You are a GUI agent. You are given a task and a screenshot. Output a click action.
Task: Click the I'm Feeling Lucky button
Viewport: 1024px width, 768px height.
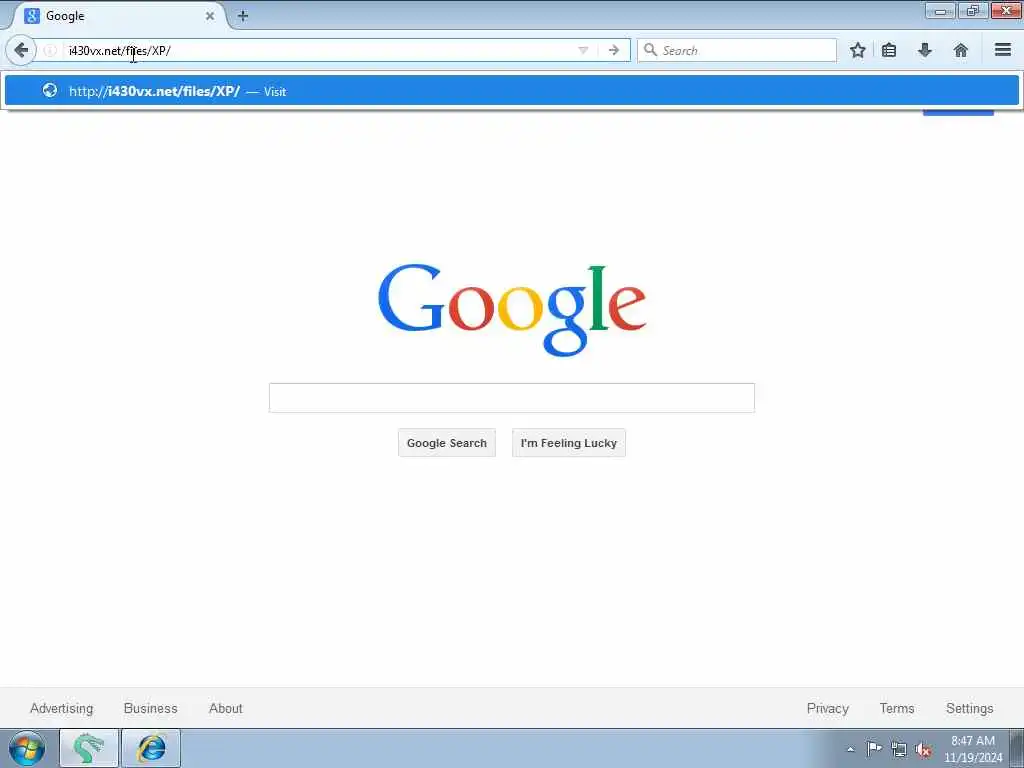(x=569, y=443)
